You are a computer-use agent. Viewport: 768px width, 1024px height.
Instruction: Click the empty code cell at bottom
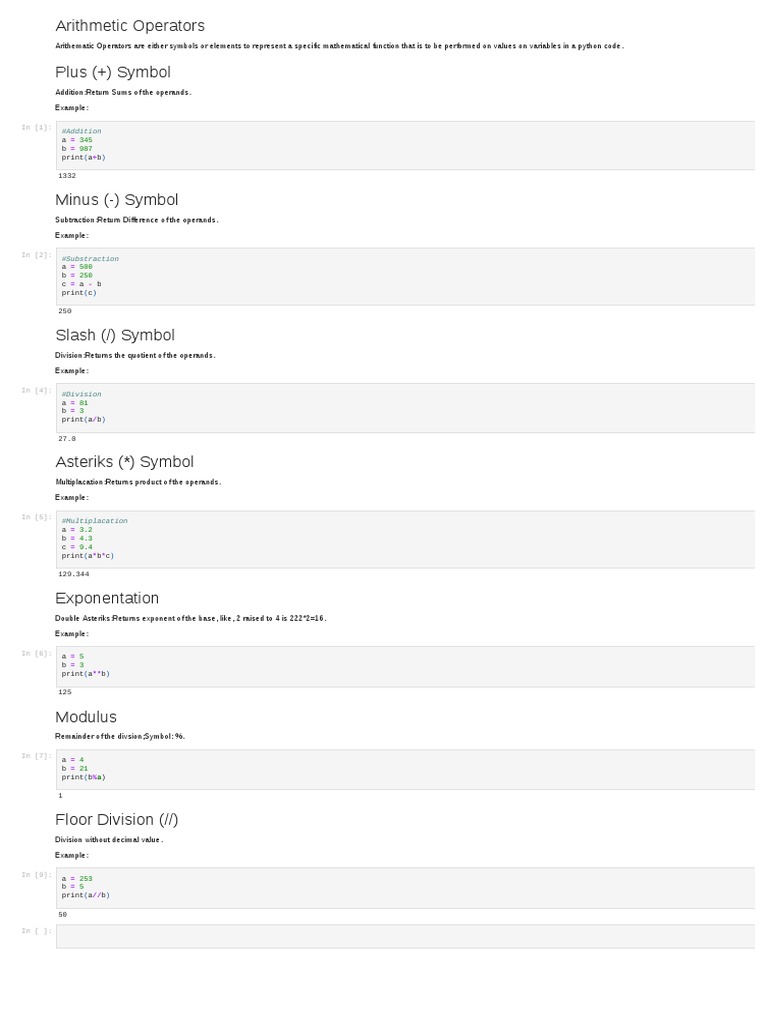tap(405, 936)
